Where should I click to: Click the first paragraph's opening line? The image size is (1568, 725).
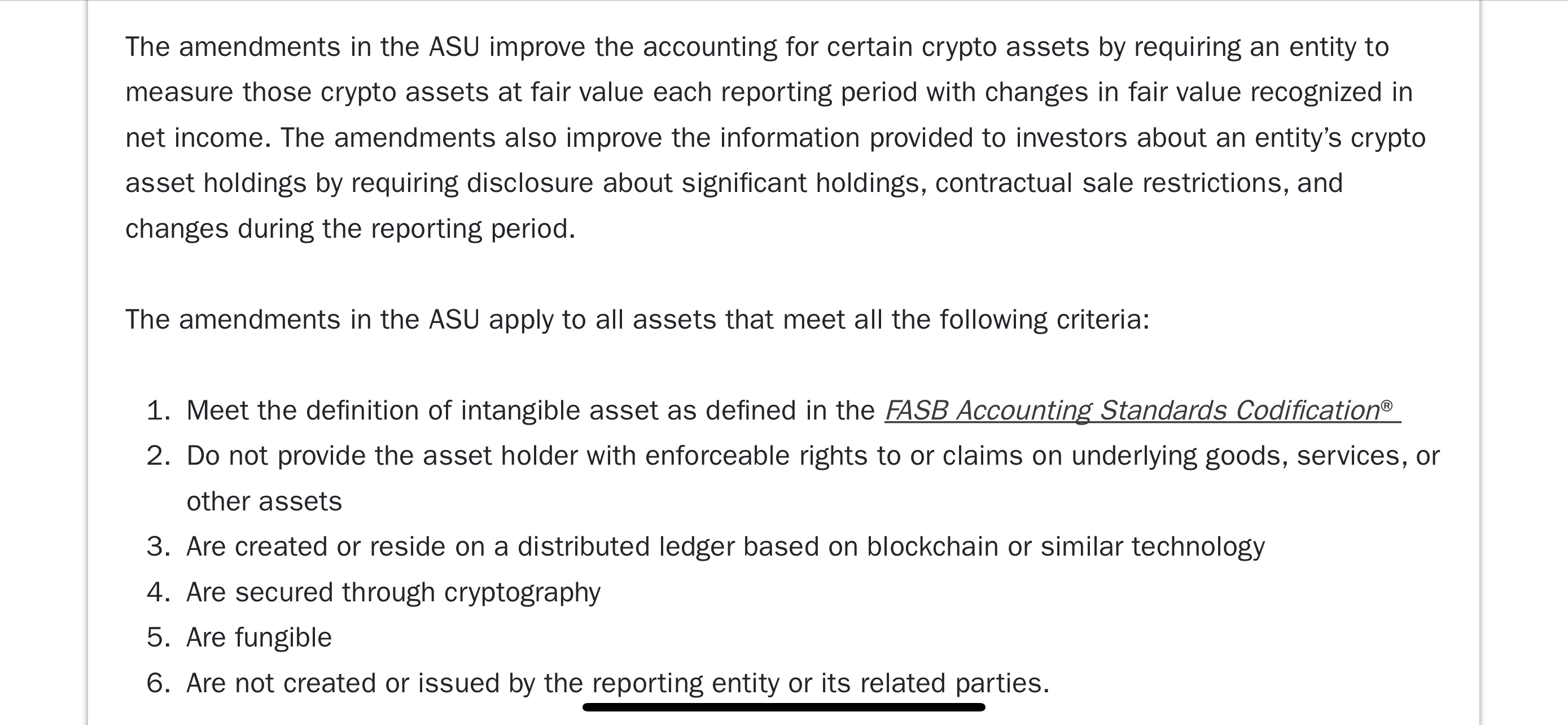tap(756, 47)
